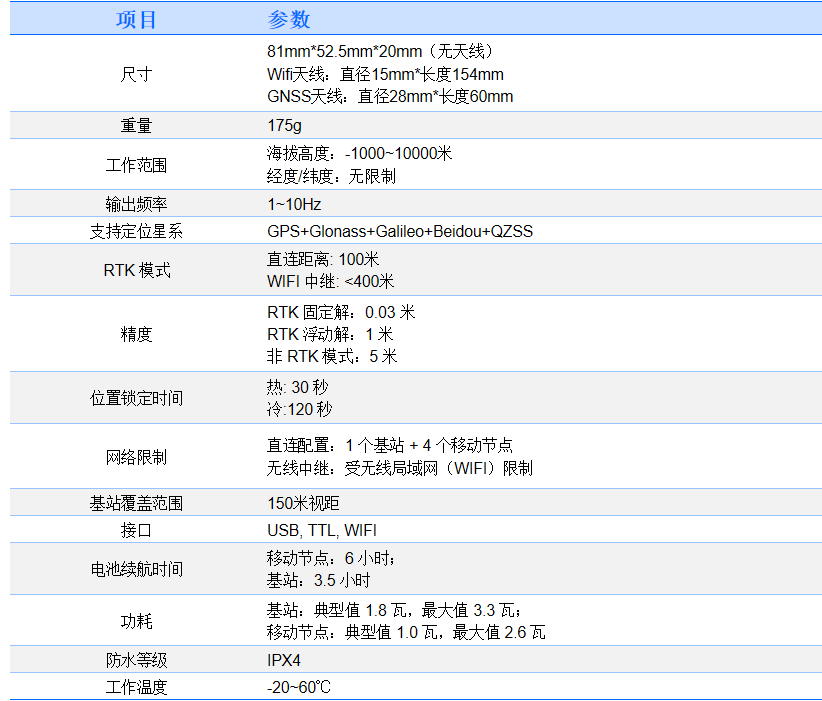
Task: Select the 尺寸 row label
Action: tap(136, 74)
